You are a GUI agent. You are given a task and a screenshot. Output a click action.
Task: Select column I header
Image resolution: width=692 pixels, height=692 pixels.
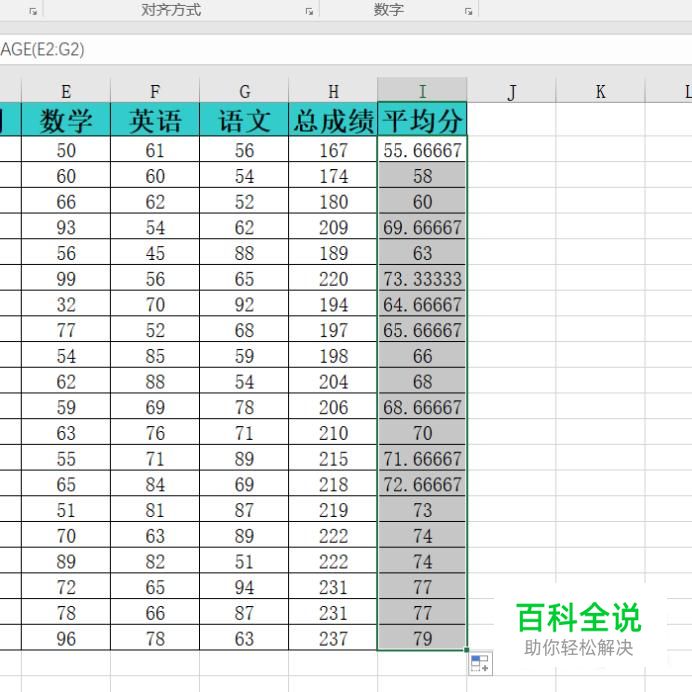point(422,91)
